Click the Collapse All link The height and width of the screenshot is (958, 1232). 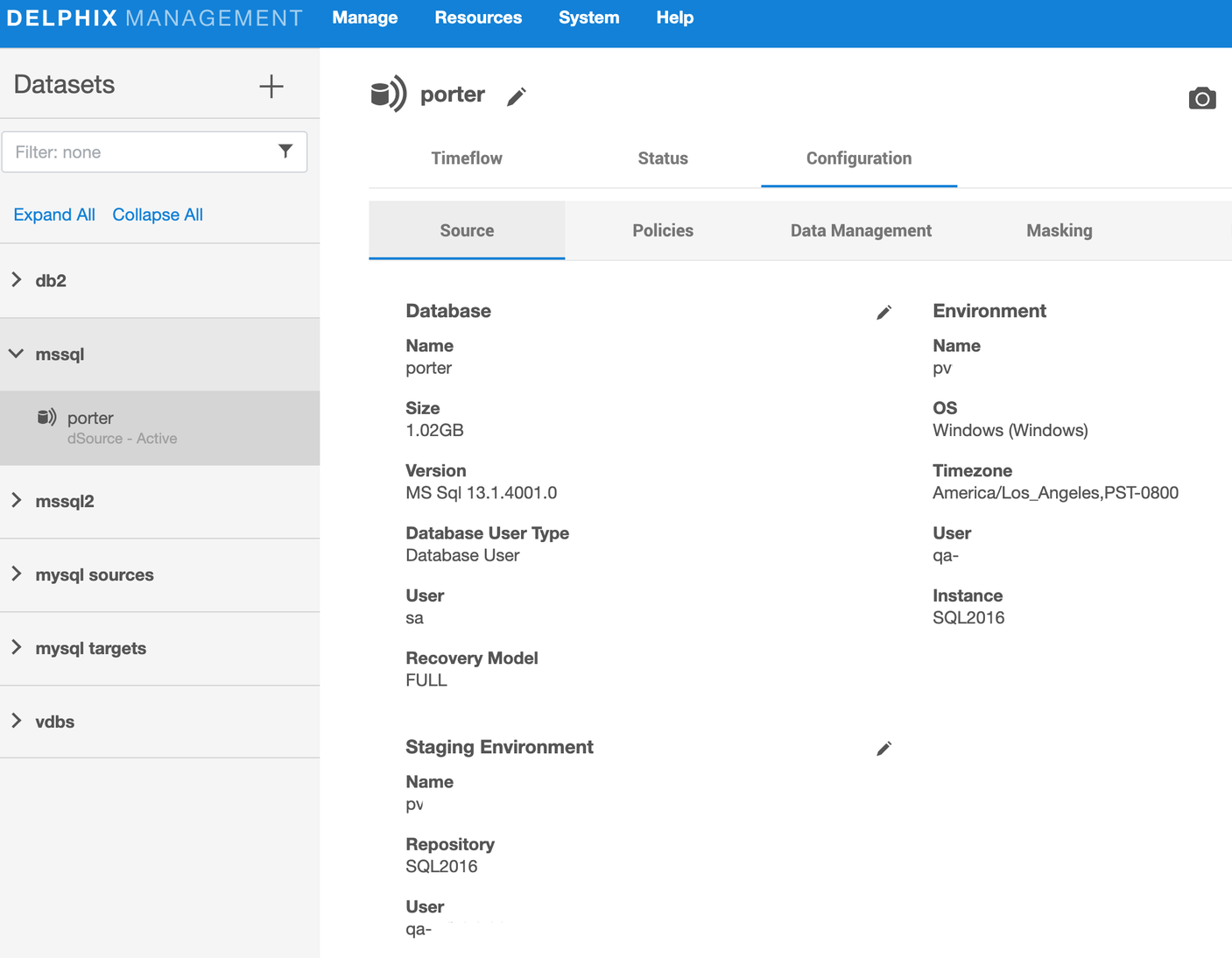[158, 215]
